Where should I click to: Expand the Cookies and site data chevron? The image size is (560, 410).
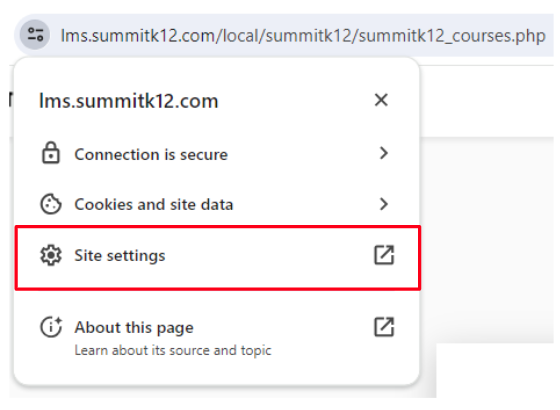tap(384, 204)
